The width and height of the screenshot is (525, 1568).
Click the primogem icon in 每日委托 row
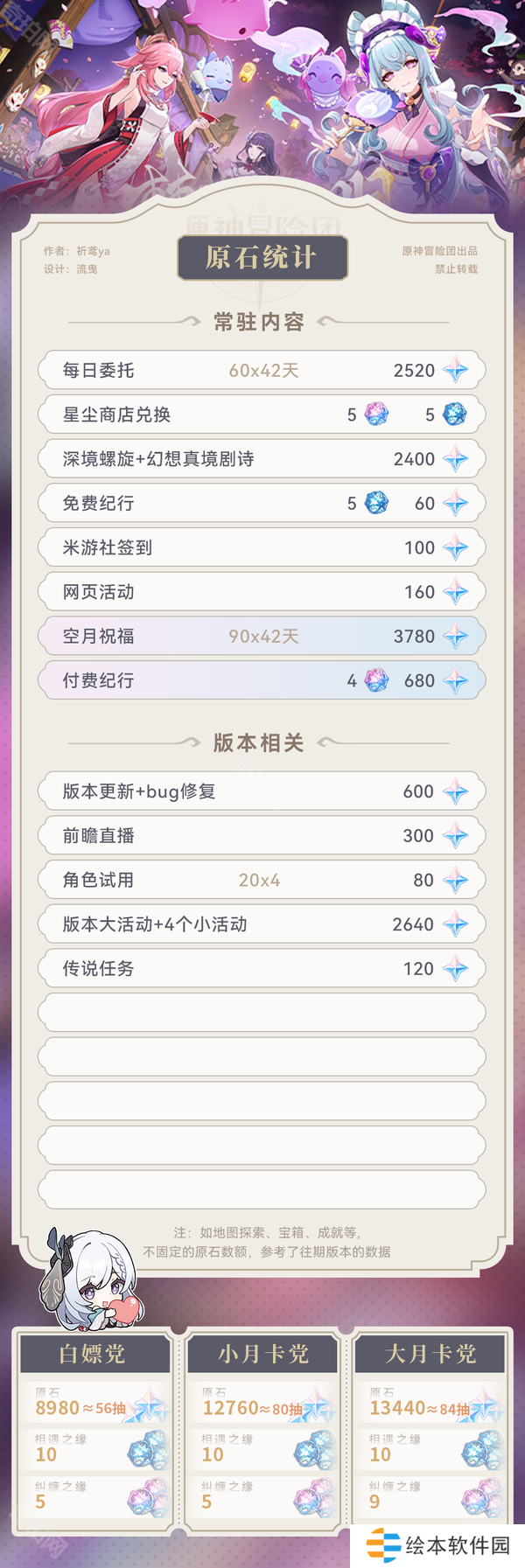coord(455,371)
